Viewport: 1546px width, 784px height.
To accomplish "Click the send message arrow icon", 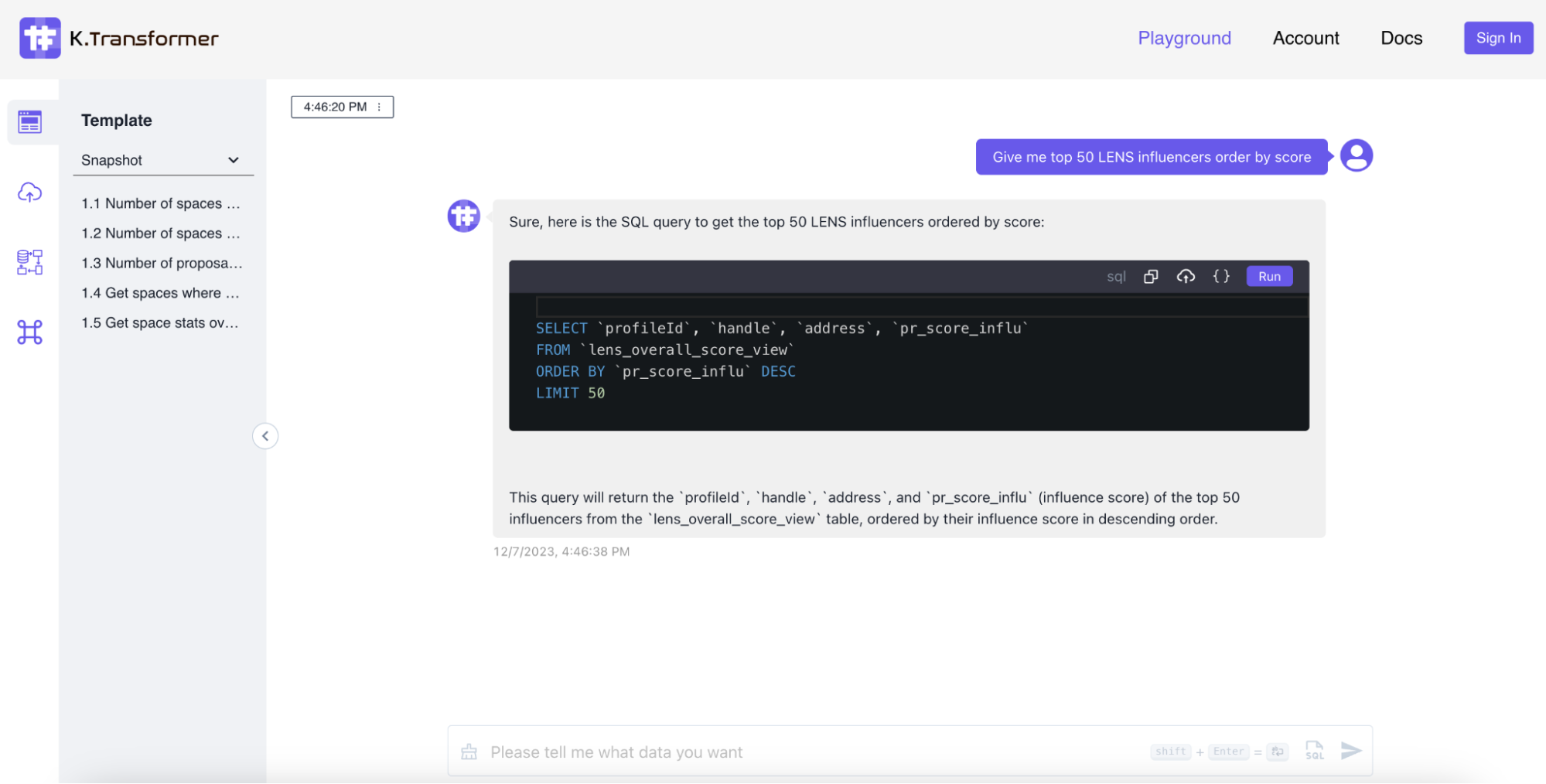I will [x=1350, y=751].
